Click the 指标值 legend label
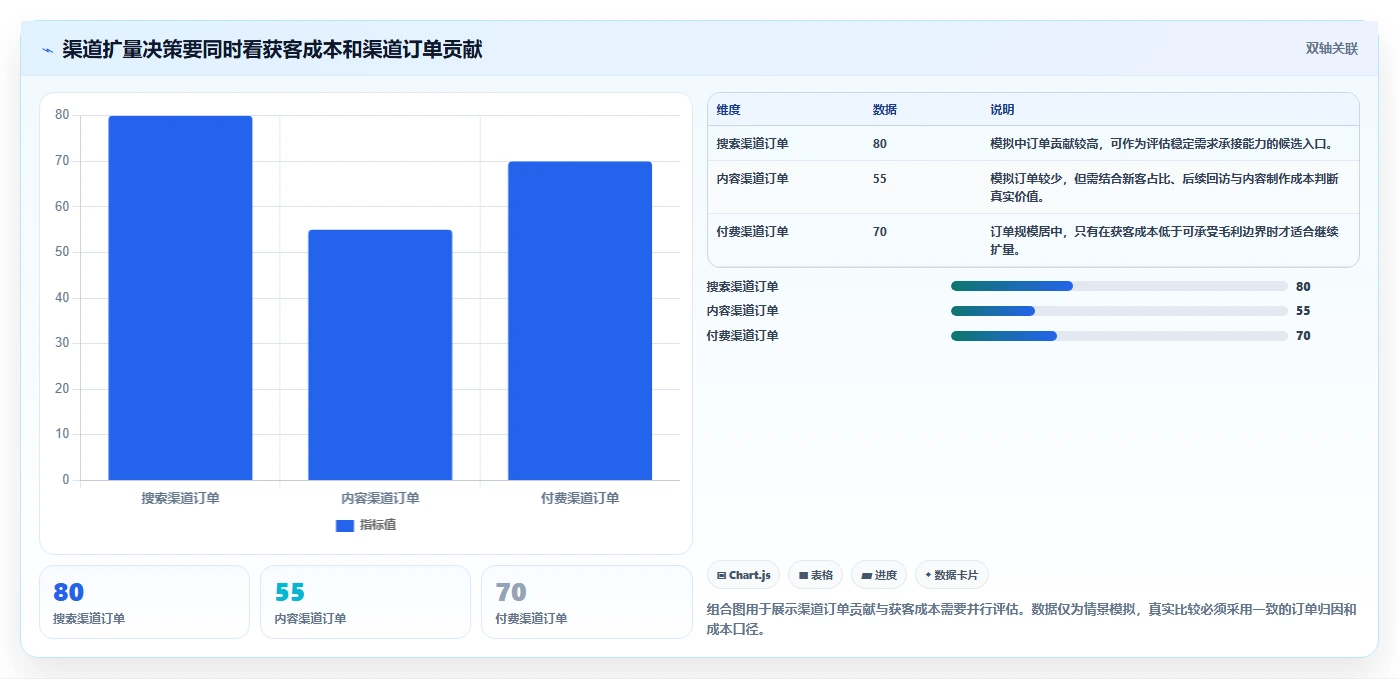Viewport: 1399px width, 679px height. point(378,525)
